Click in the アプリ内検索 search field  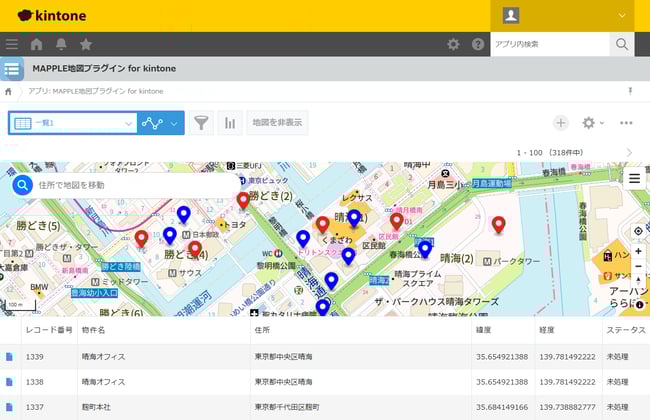coord(550,44)
